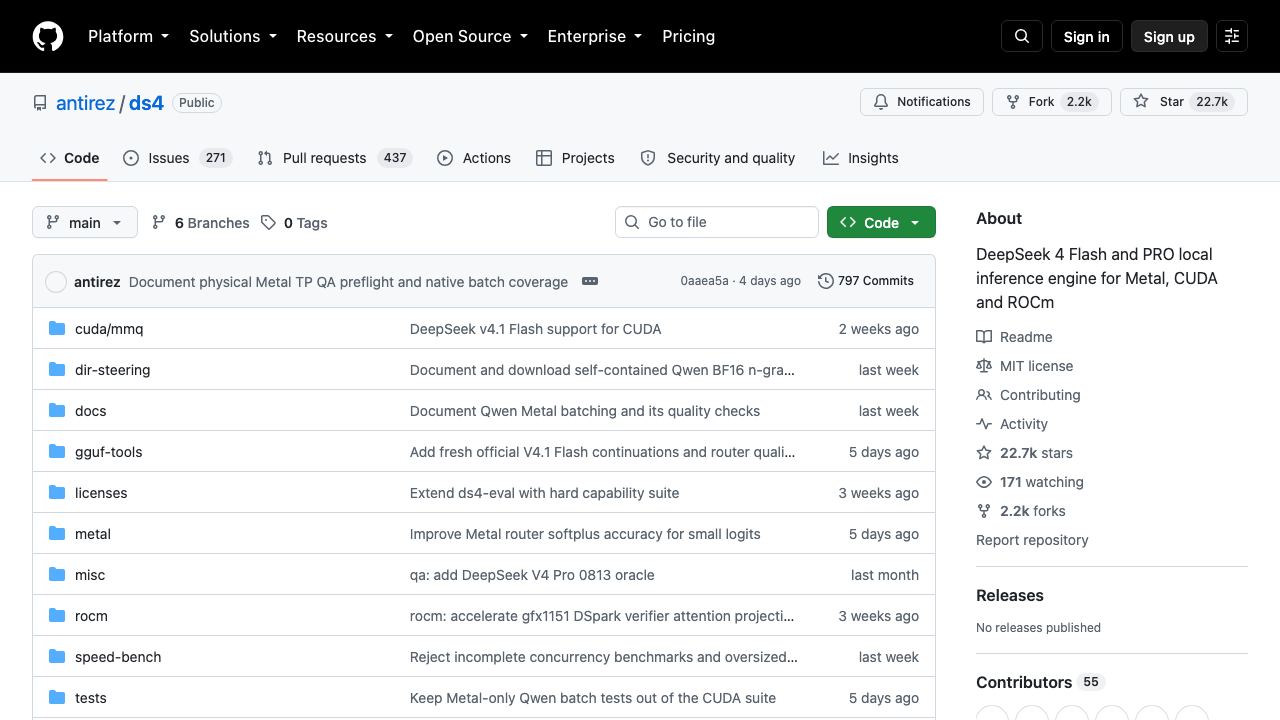Viewport: 1280px width, 720px height.
Task: Open the commit 'Extend ds4-eval with hard capability suite'
Action: [544, 493]
